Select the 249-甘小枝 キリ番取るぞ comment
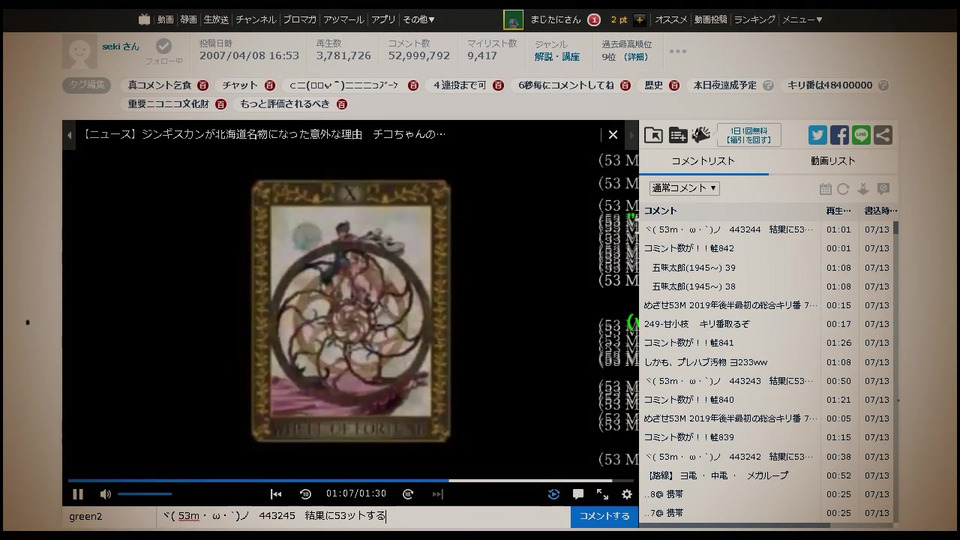 coord(766,324)
